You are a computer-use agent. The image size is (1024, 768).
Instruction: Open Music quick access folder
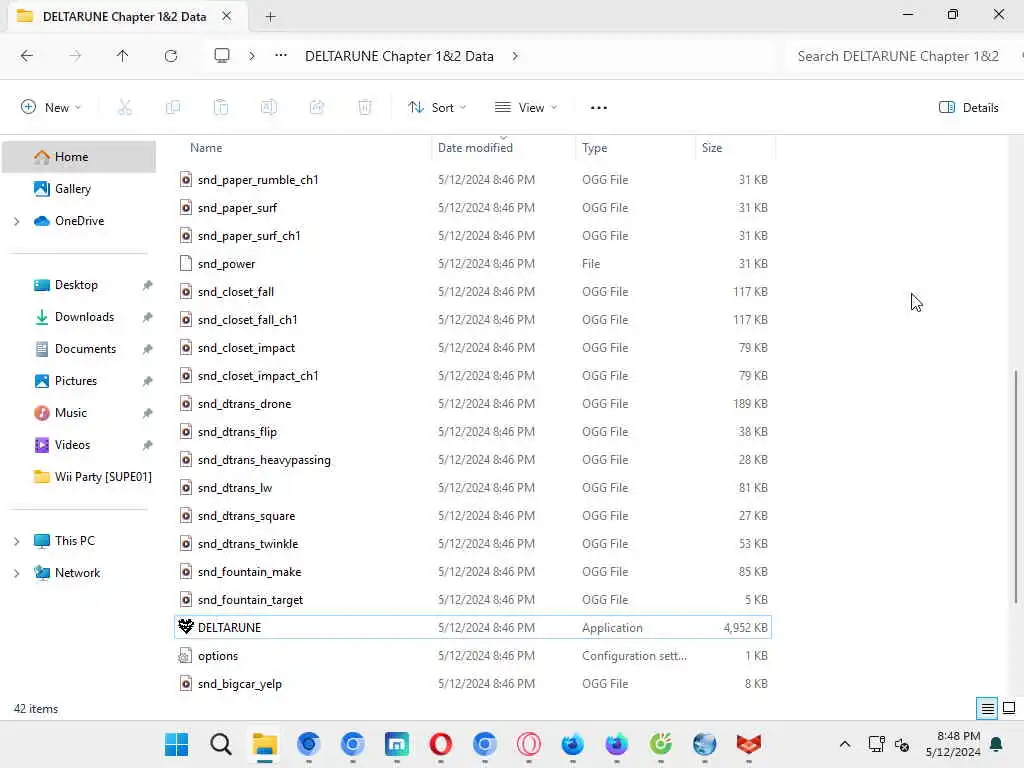point(71,413)
